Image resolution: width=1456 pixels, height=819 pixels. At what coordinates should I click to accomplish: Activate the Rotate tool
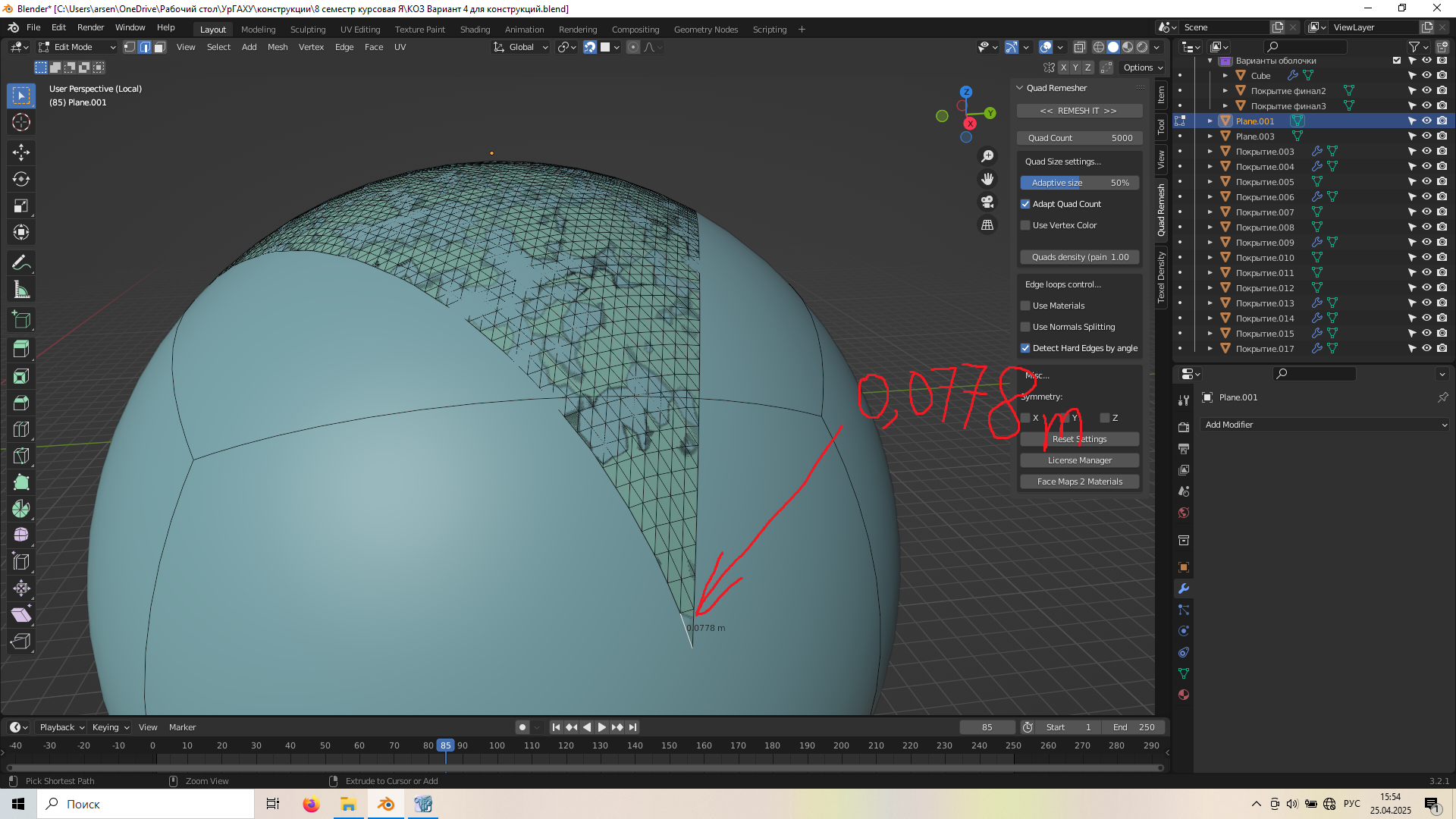(x=21, y=179)
